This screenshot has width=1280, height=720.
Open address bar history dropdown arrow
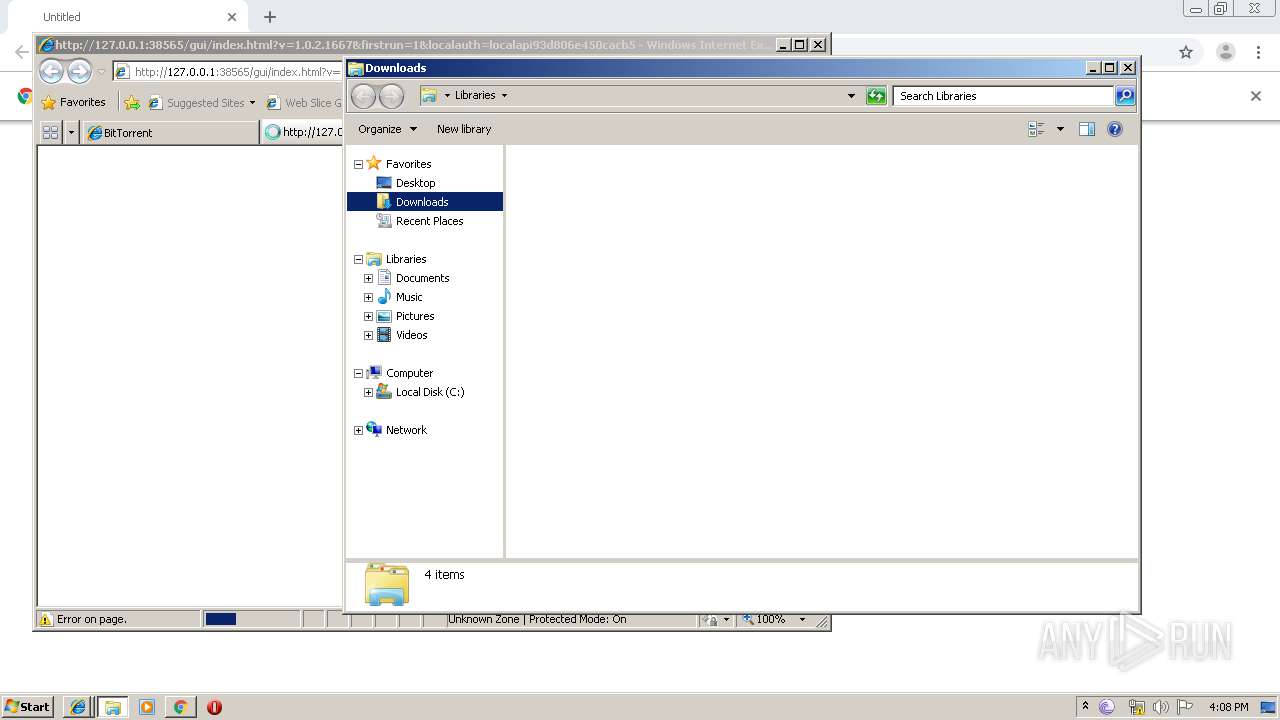[851, 96]
